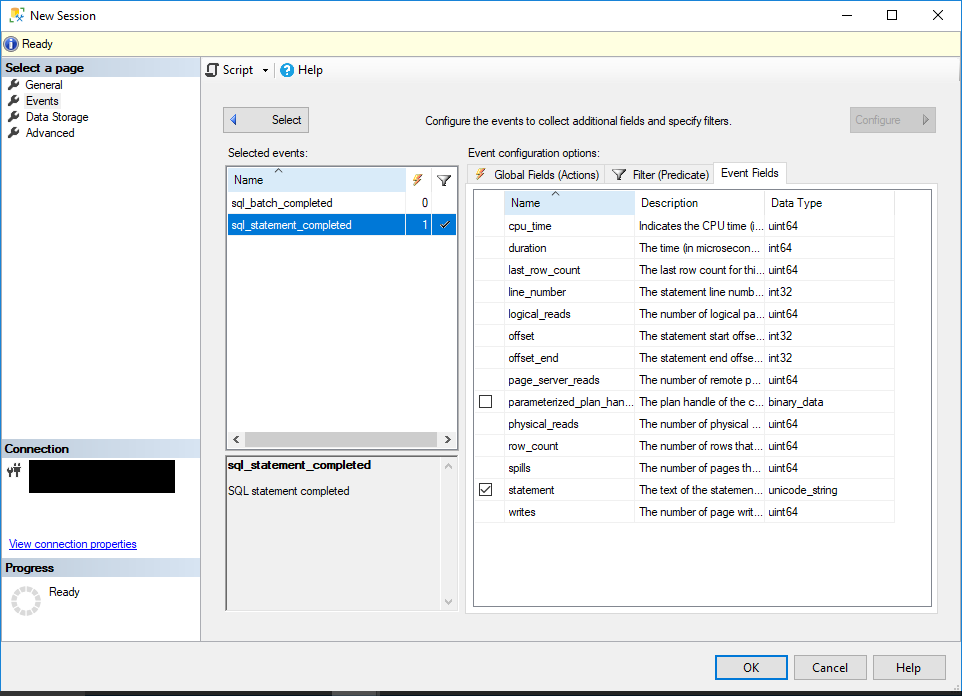Open the Data Storage page
The width and height of the screenshot is (962, 696).
click(55, 117)
